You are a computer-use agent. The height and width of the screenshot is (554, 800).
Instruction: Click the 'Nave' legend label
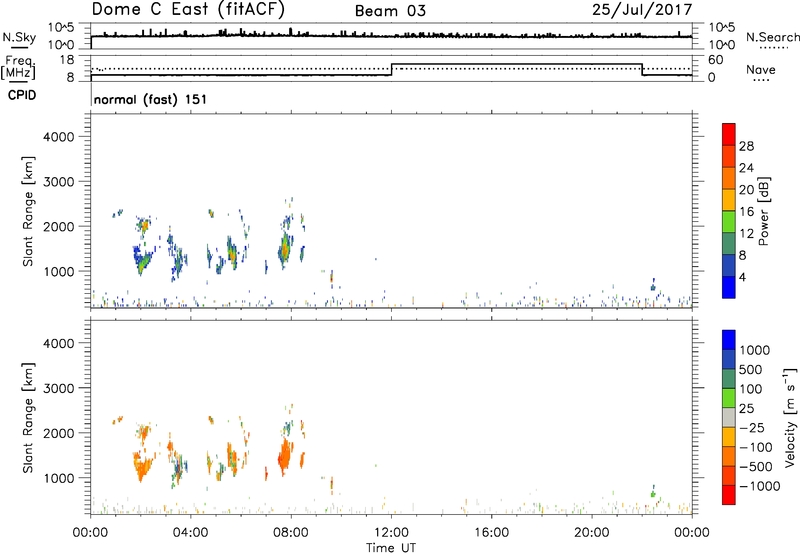[x=761, y=69]
